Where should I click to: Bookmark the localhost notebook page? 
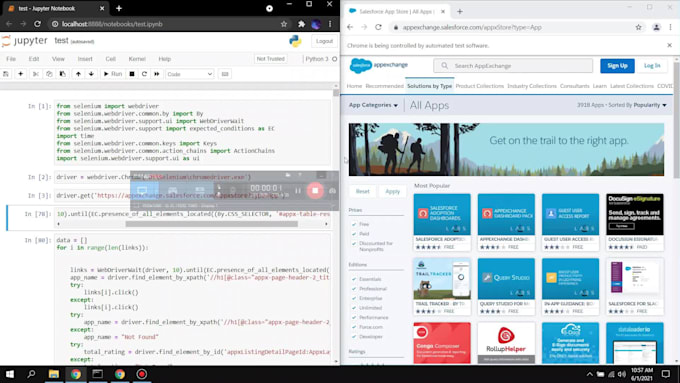pos(284,24)
